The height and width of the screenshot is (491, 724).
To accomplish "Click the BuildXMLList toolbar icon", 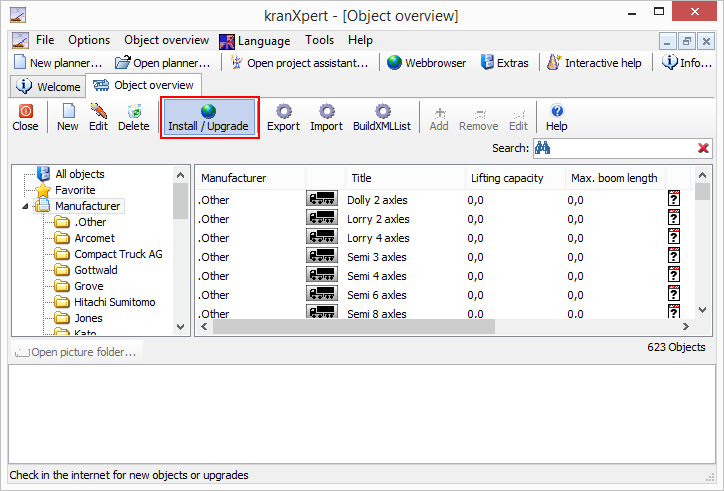I will 382,111.
